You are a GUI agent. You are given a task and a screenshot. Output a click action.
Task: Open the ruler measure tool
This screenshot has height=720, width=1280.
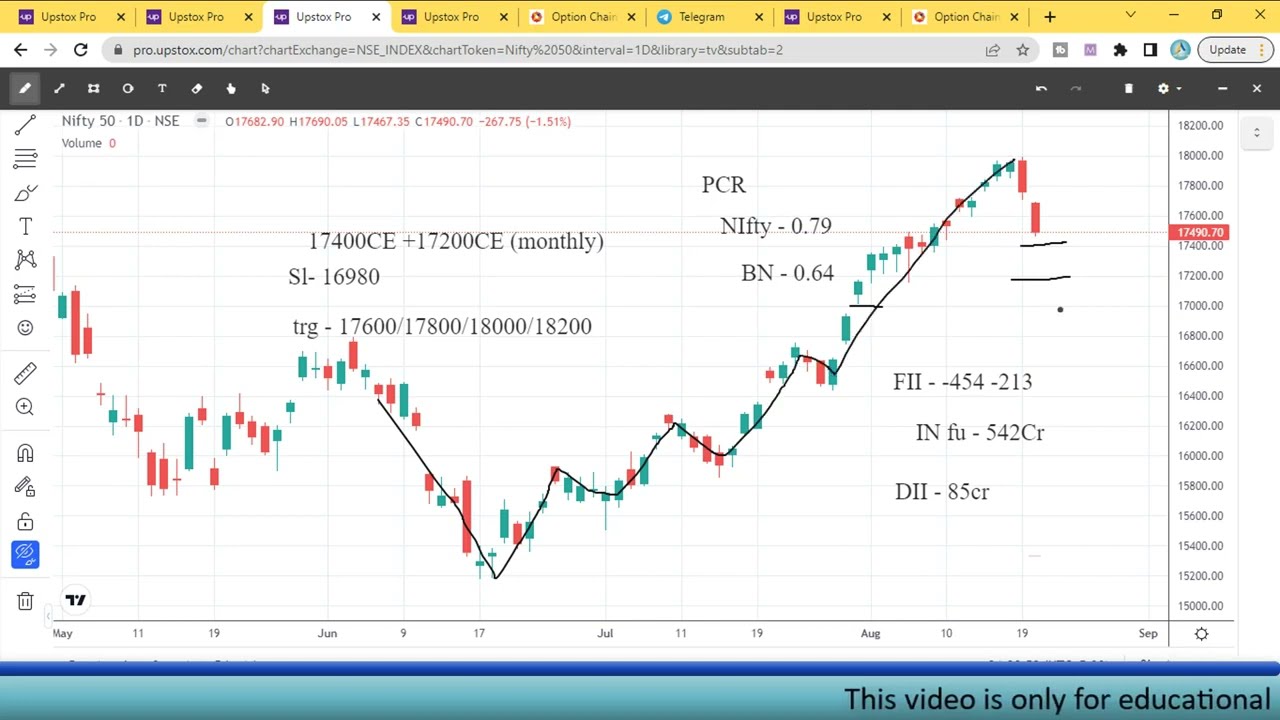(x=25, y=373)
